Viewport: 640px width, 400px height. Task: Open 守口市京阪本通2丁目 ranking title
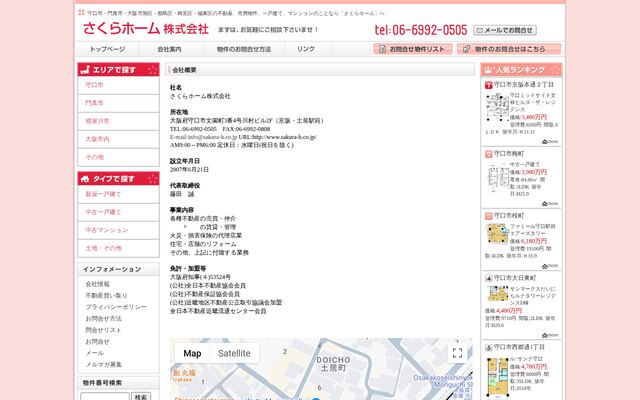click(x=524, y=84)
